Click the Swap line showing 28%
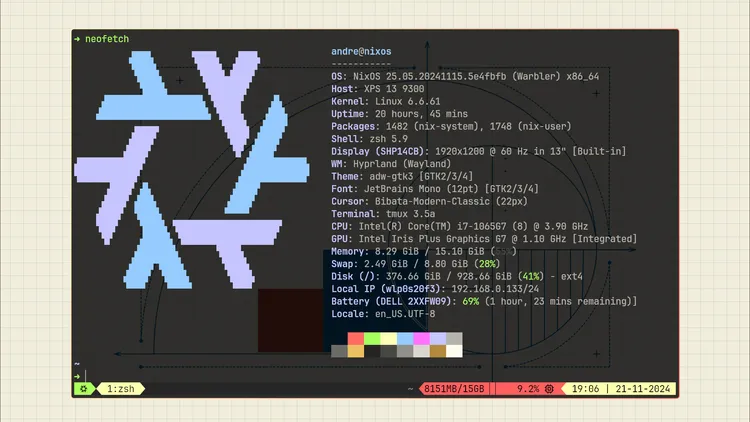 (x=416, y=264)
